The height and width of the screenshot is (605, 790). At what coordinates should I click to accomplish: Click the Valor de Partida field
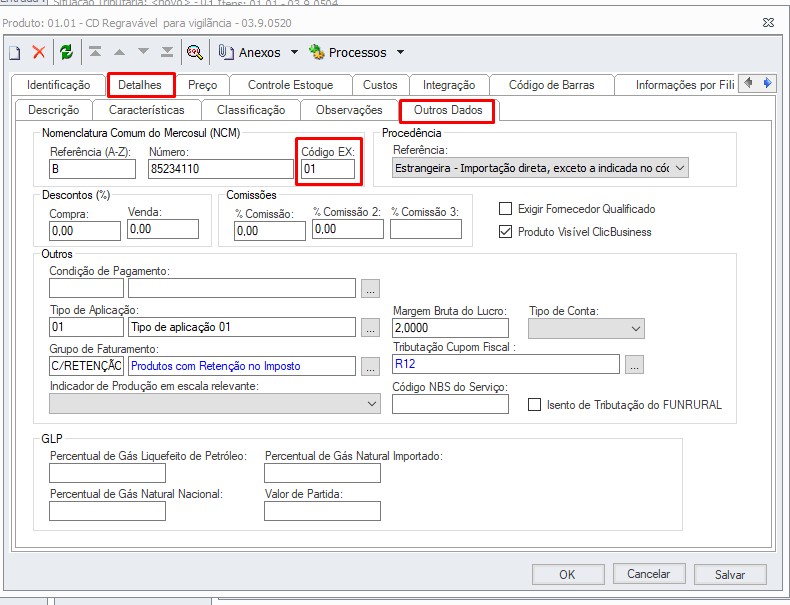coord(322,511)
